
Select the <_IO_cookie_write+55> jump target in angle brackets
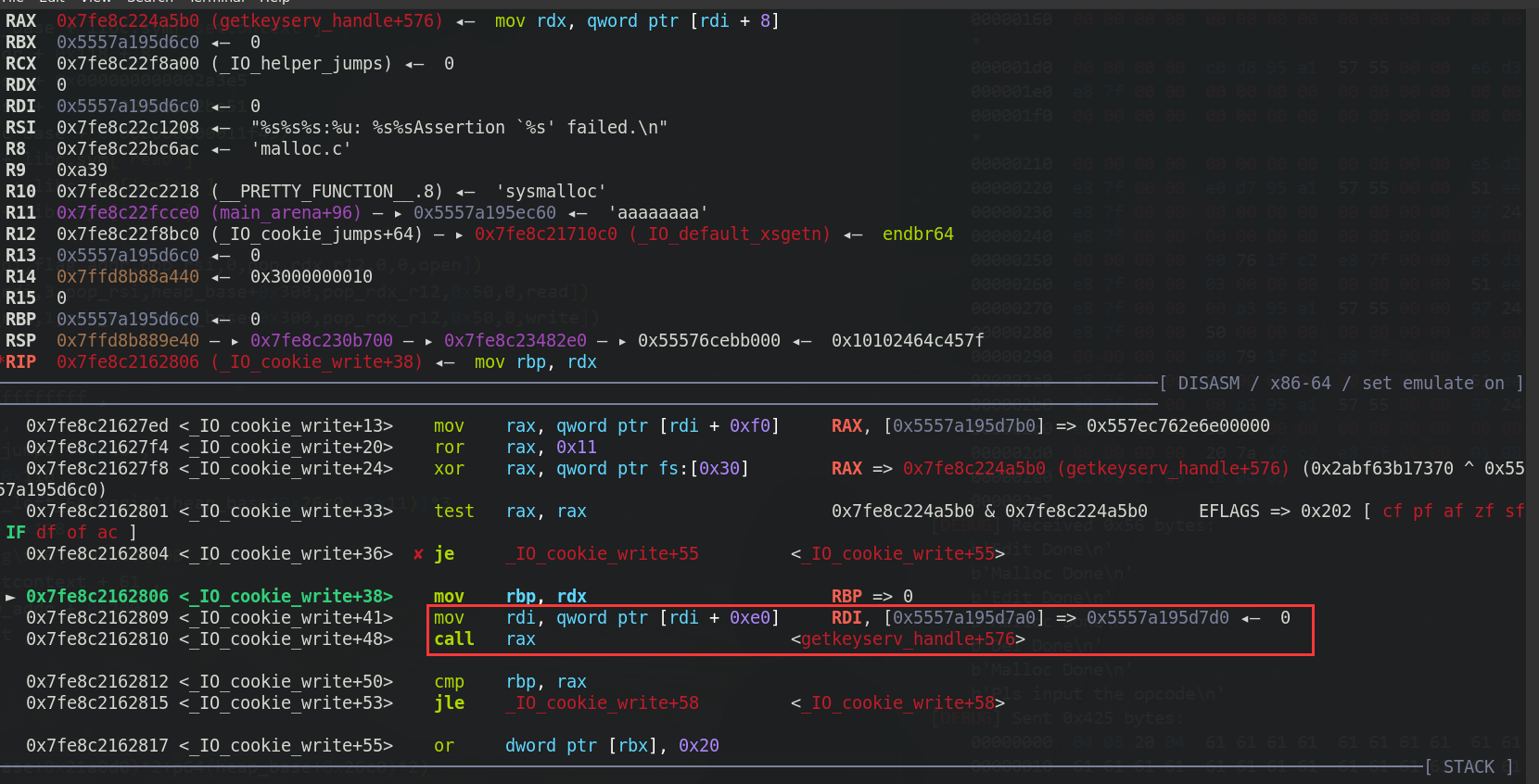(x=897, y=553)
